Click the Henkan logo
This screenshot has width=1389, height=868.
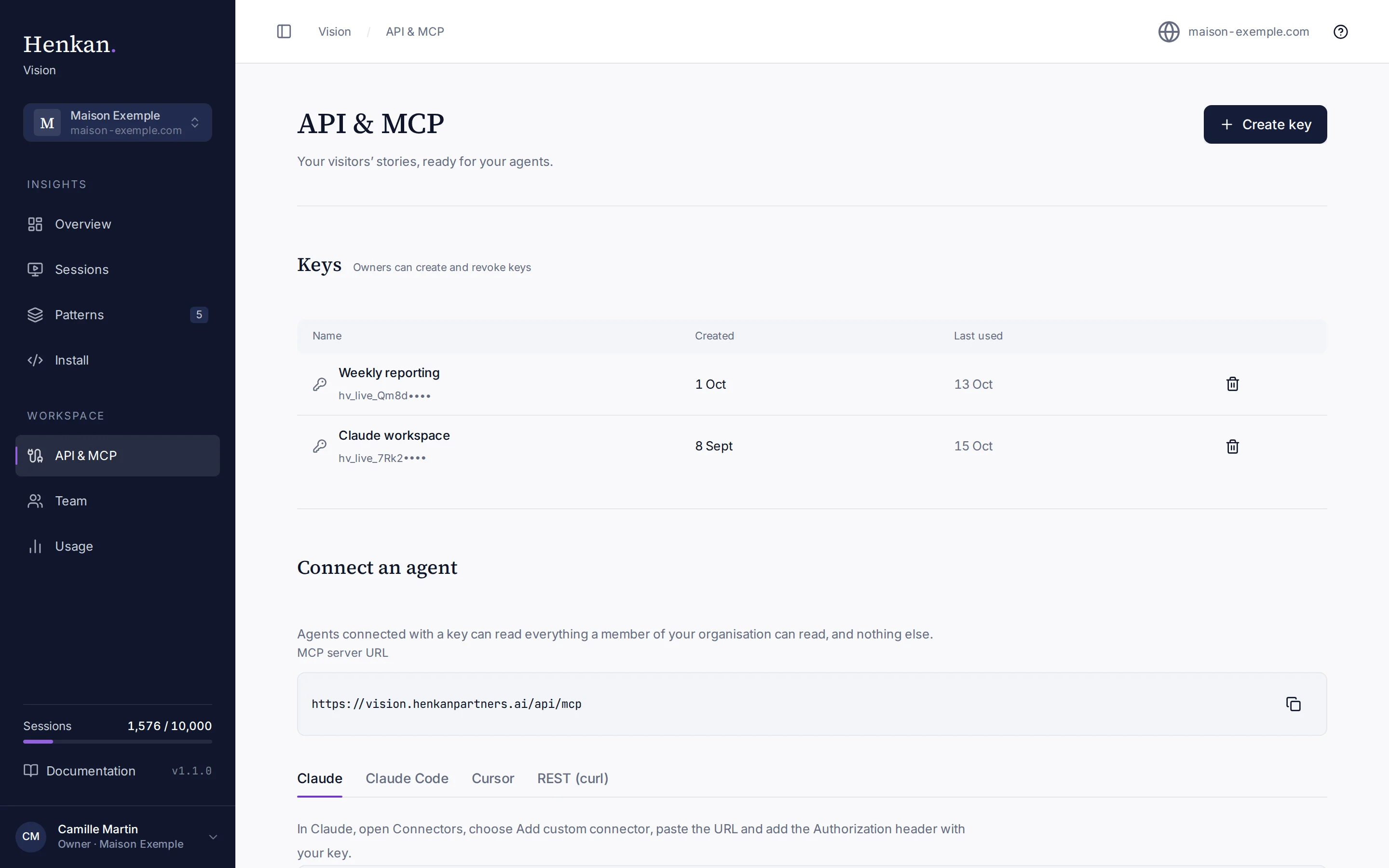(69, 44)
